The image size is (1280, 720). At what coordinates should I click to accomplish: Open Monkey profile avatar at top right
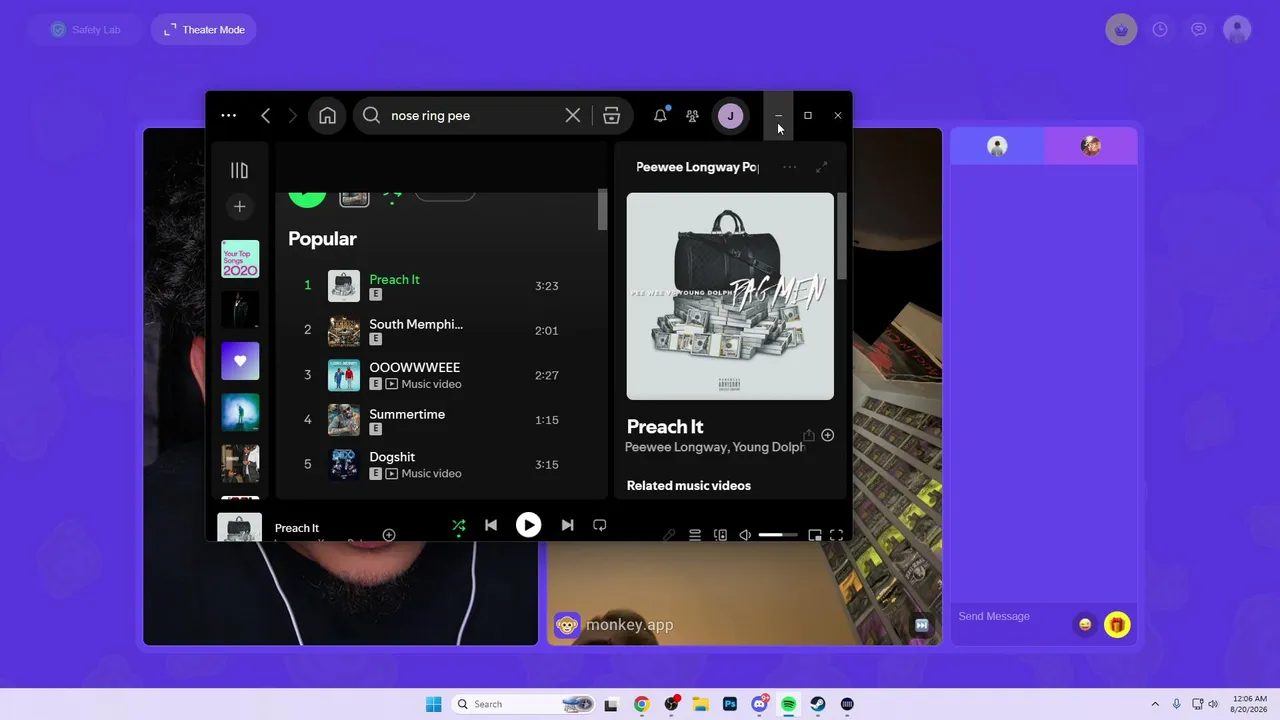tap(1237, 30)
